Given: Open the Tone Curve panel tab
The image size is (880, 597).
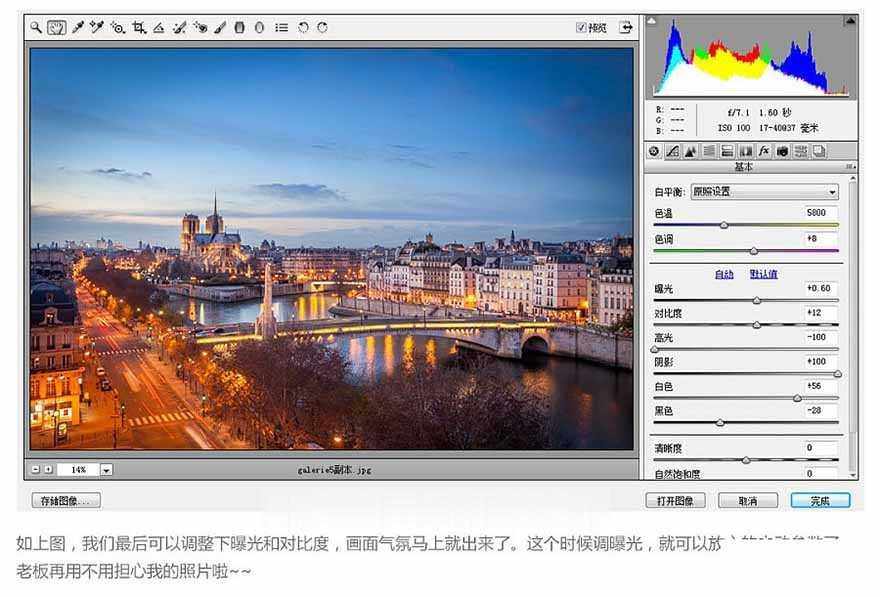Looking at the screenshot, I should [x=672, y=151].
